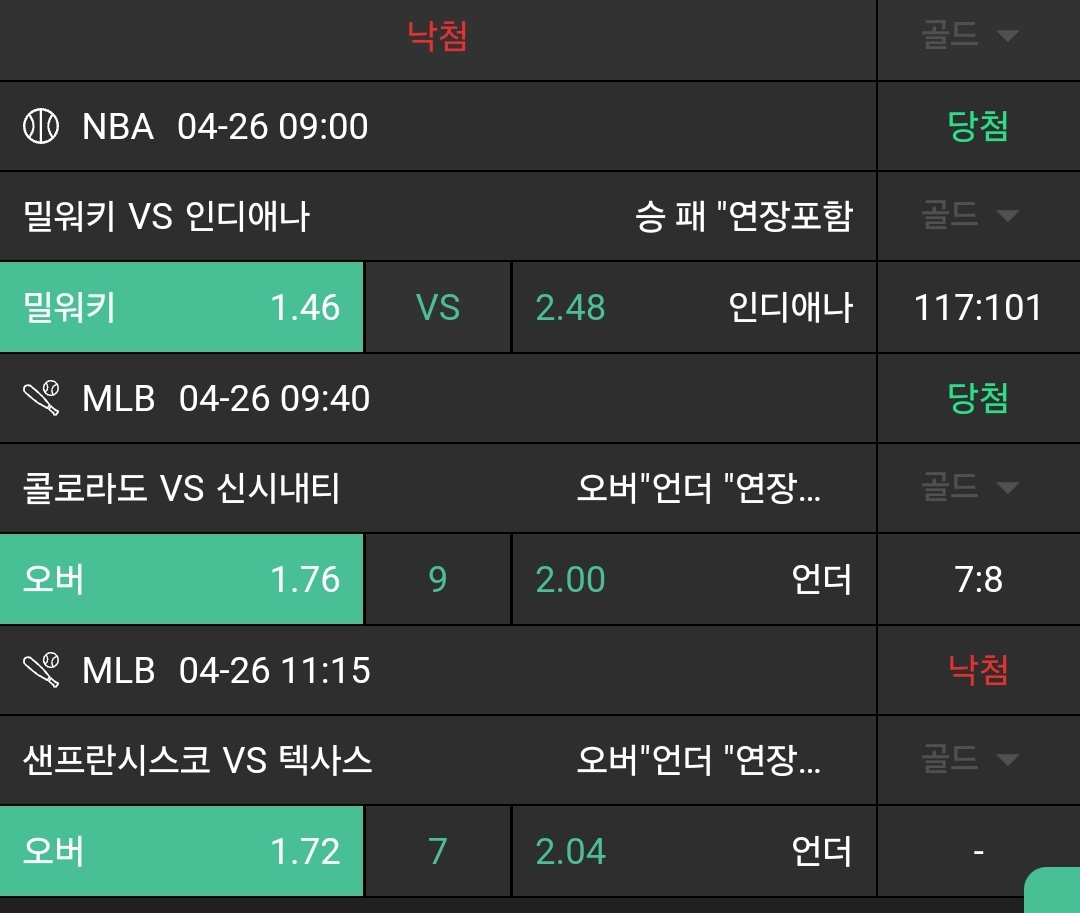The width and height of the screenshot is (1080, 913).
Task: Pick the 언더 2.00 odds option
Action: [x=694, y=580]
